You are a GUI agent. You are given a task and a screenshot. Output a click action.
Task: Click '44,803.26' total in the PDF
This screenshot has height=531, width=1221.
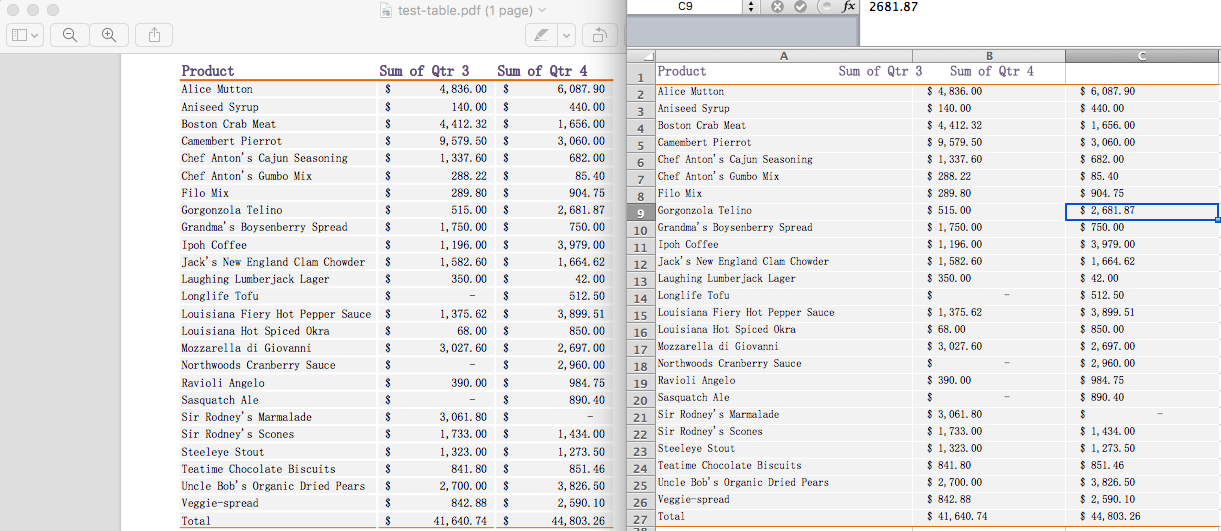pyautogui.click(x=578, y=521)
